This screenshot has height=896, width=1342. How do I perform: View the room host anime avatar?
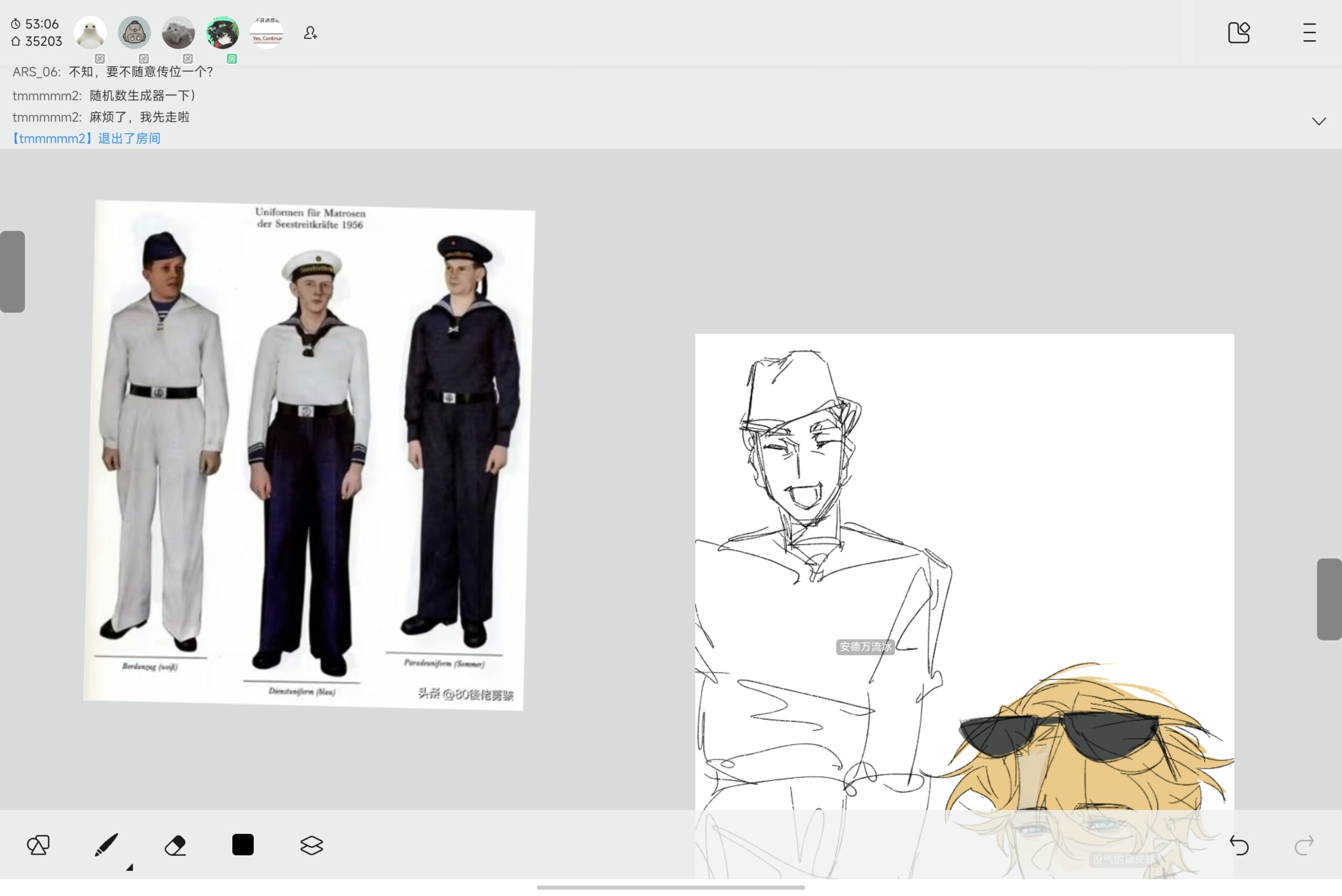point(222,33)
